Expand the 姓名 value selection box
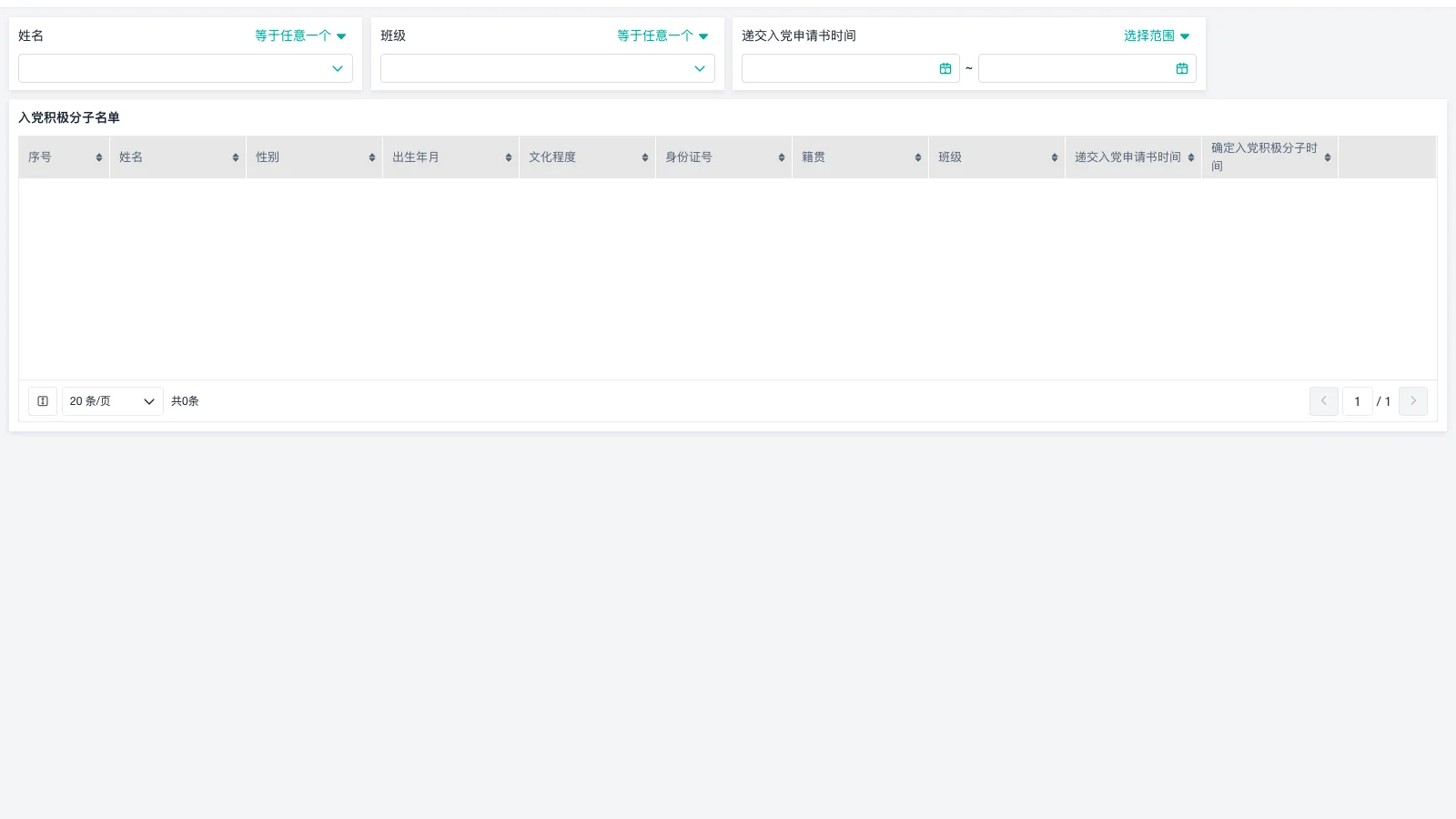1456x819 pixels. point(186,68)
